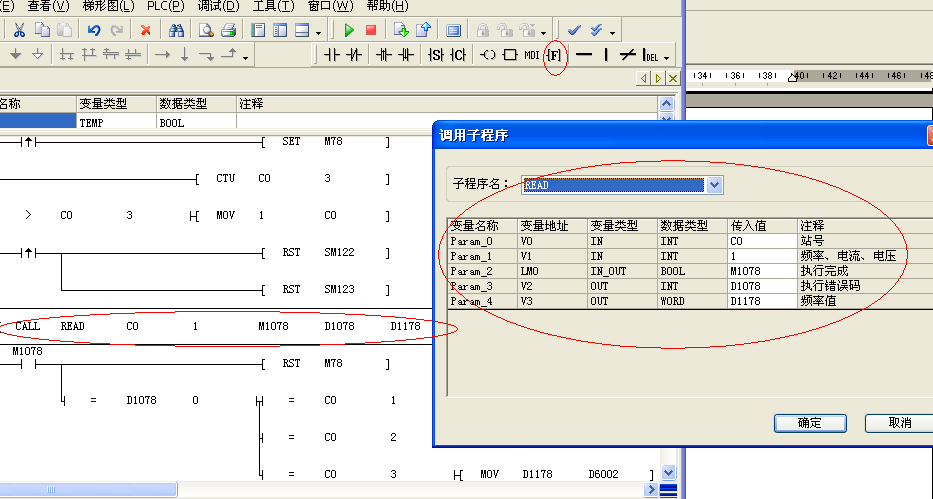Open the 梯形图(L) menu
Image resolution: width=933 pixels, height=499 pixels.
(x=108, y=6)
